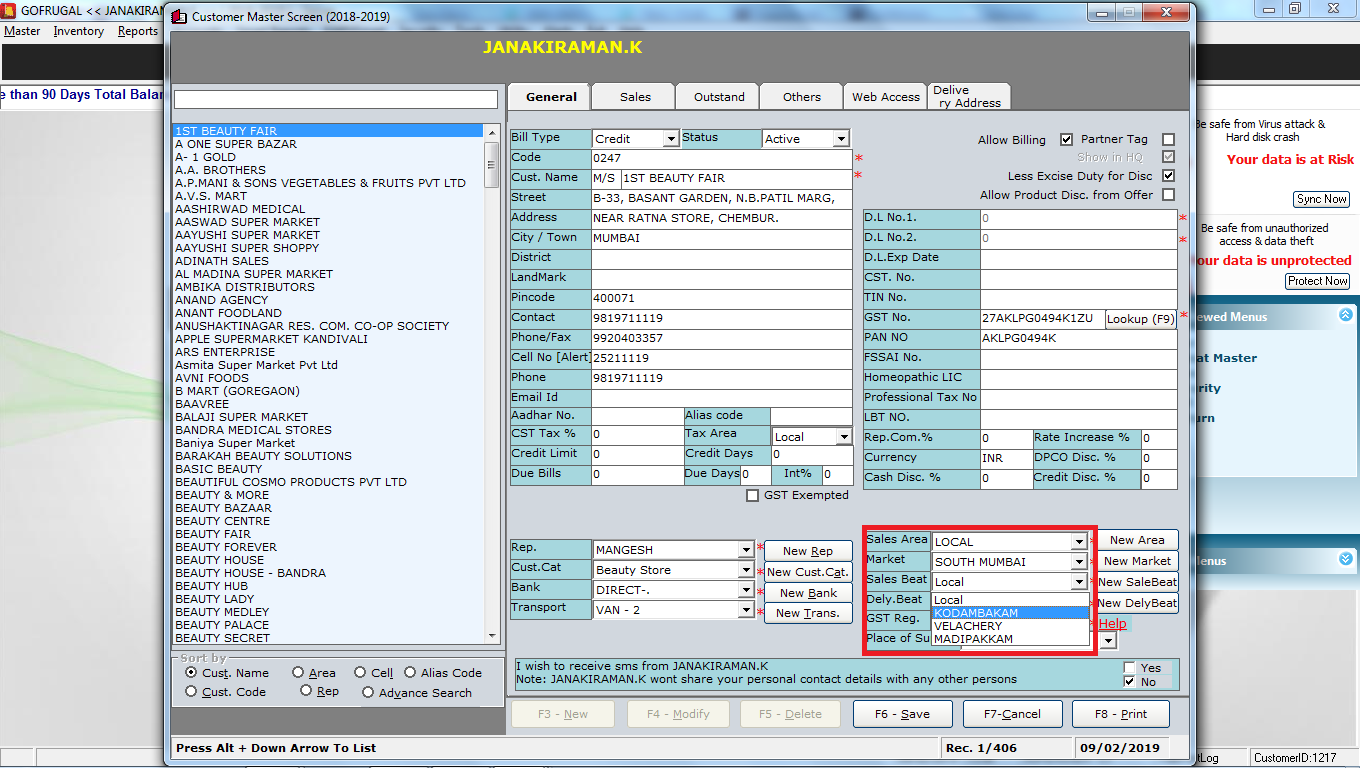Open the Inventory menu
1360x768 pixels.
78,31
